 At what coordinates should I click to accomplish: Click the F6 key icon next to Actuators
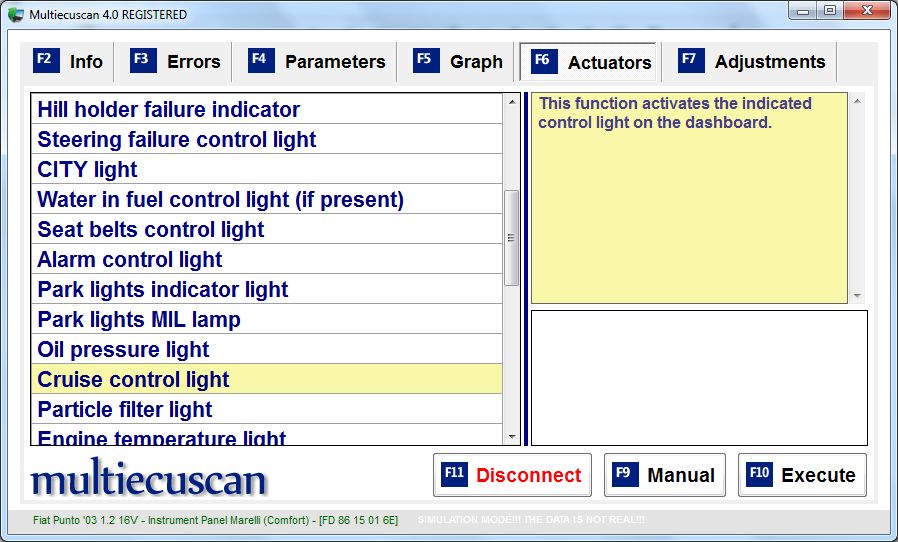pos(543,60)
